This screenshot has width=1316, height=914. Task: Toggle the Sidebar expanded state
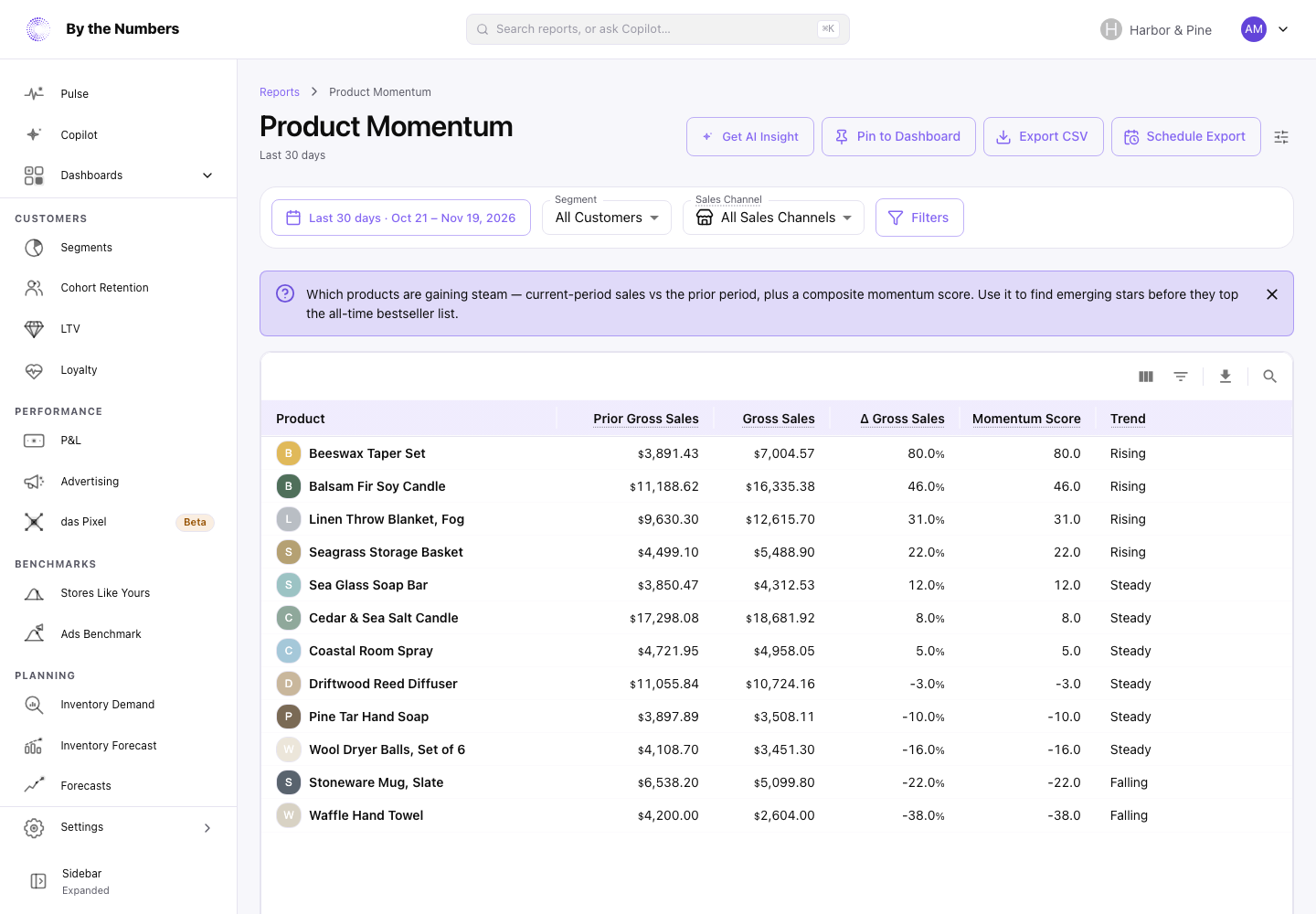[x=119, y=881]
